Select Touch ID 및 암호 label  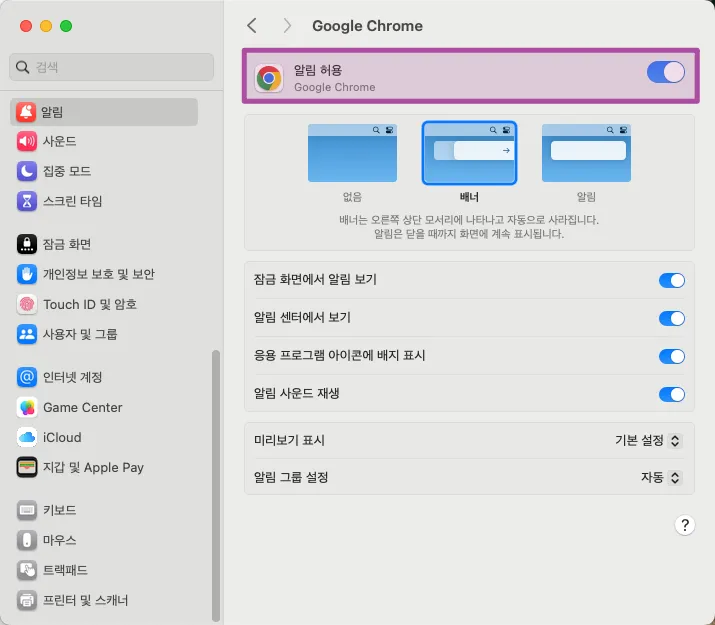(90, 304)
